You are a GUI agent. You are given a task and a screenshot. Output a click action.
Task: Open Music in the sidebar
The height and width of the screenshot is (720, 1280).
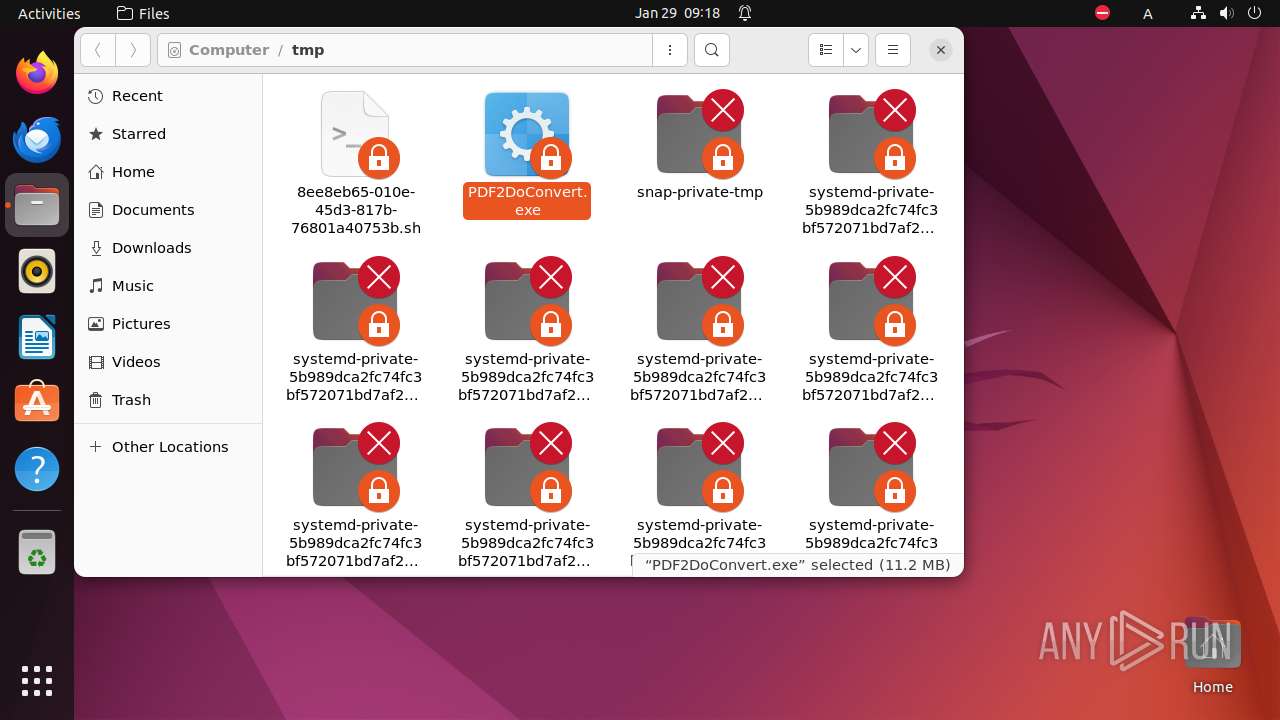click(x=168, y=286)
